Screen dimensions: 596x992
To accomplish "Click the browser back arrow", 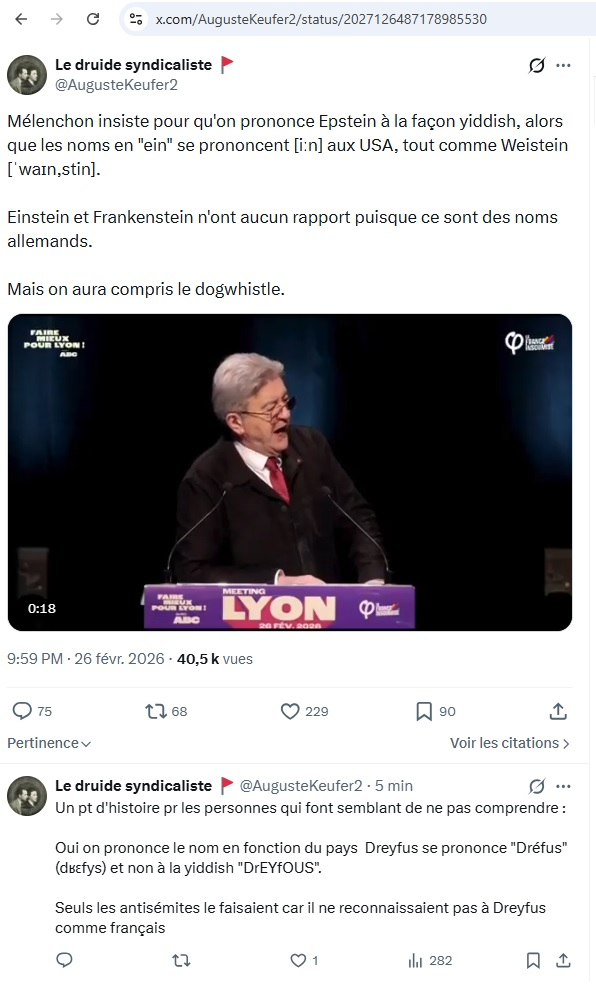I will coord(22,19).
